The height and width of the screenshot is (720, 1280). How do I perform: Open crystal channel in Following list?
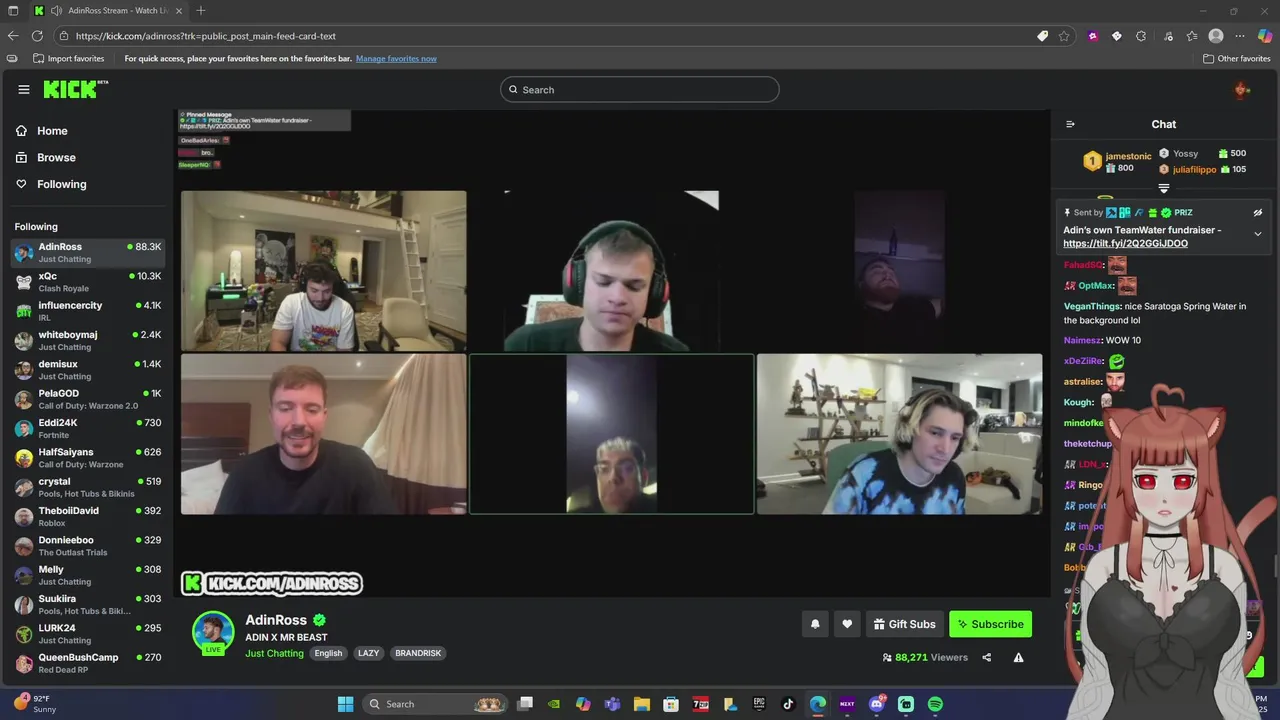click(x=87, y=487)
